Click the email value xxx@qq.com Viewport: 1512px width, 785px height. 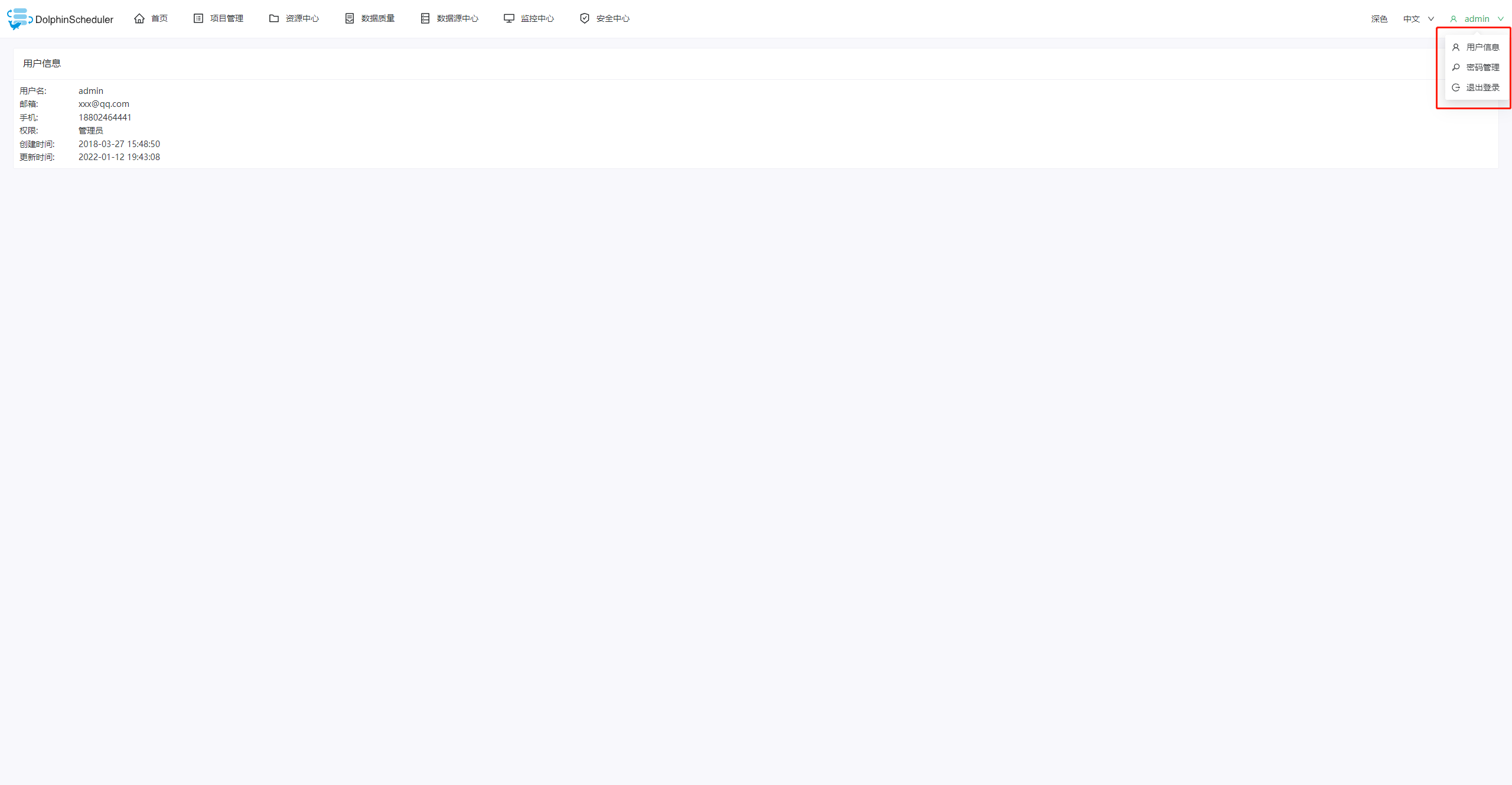pos(104,104)
